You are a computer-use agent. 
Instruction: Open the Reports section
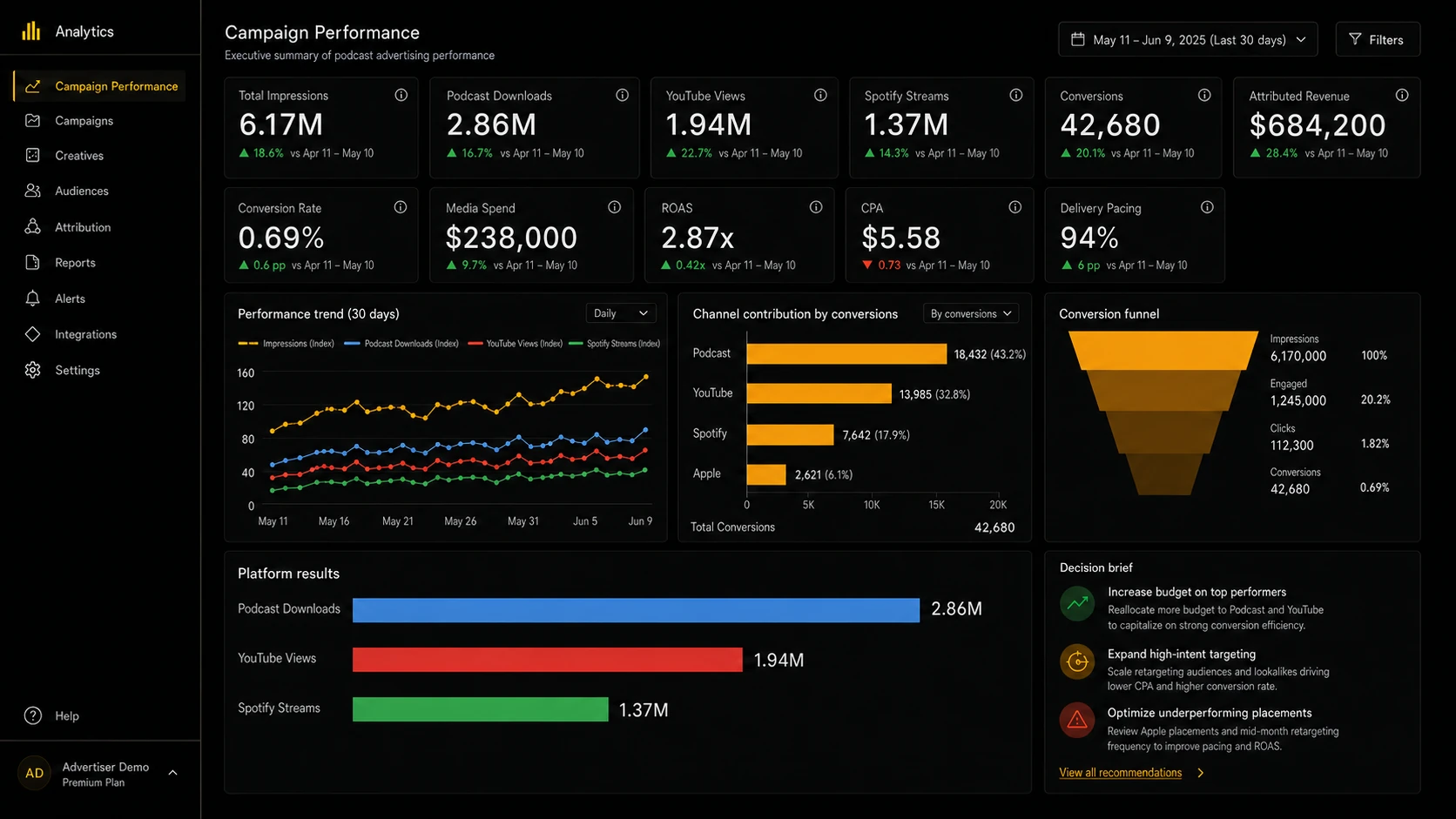pos(75,263)
